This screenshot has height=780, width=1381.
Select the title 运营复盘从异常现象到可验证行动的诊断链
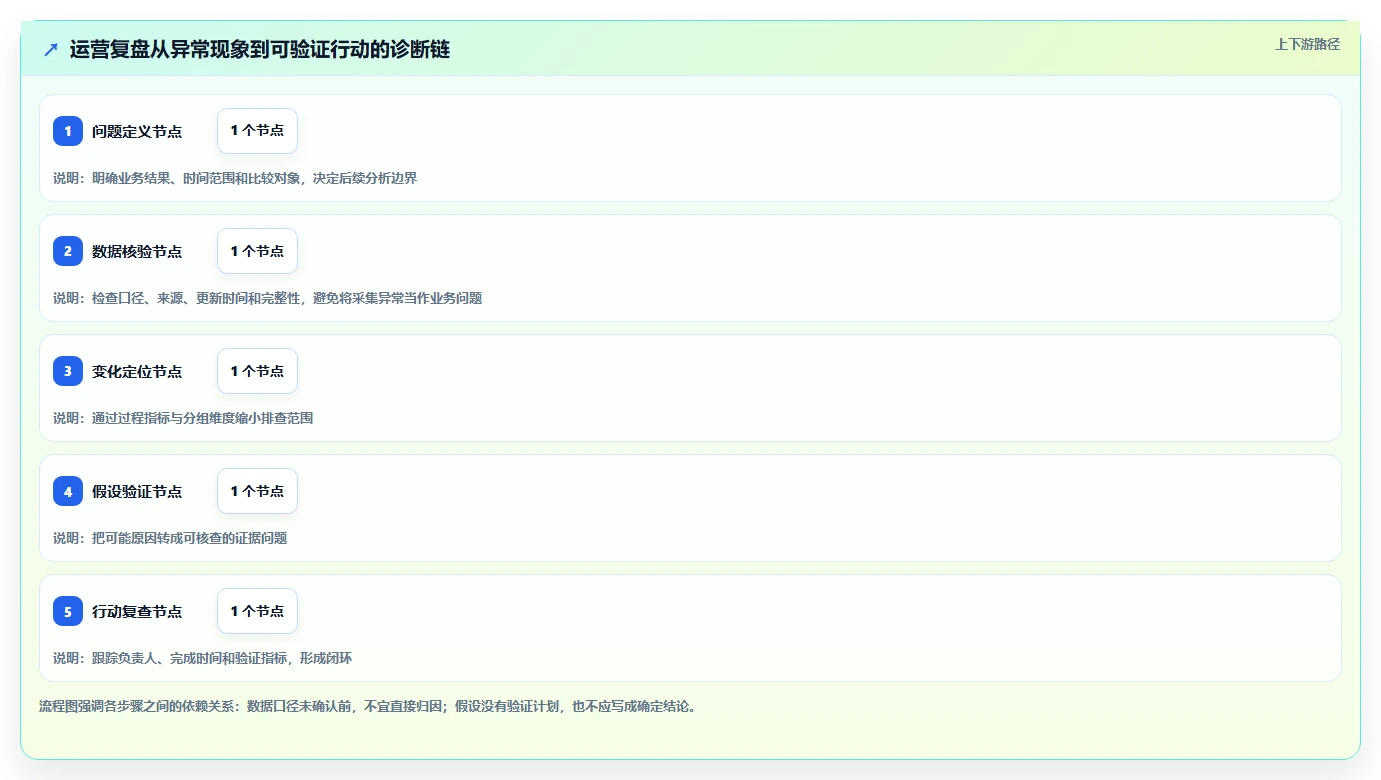260,49
